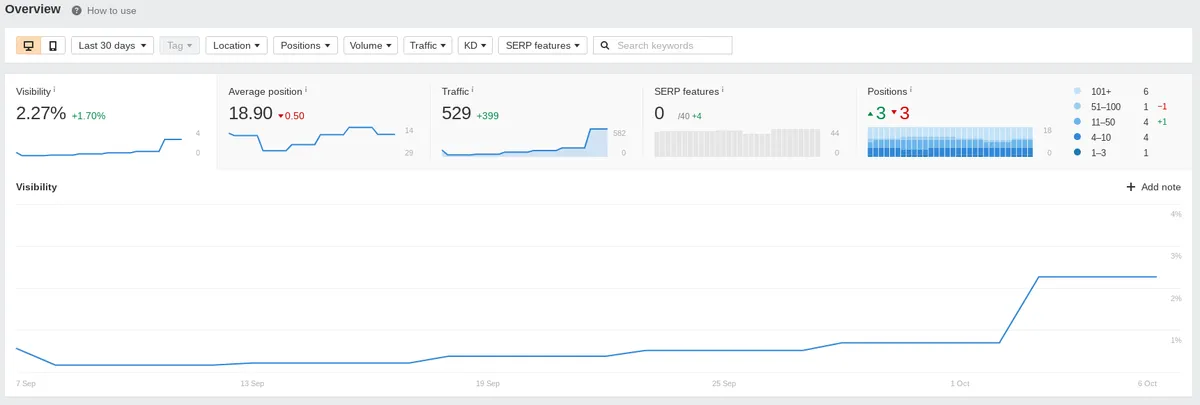
Task: Click the magnifier icon in keyword search
Action: [x=605, y=45]
